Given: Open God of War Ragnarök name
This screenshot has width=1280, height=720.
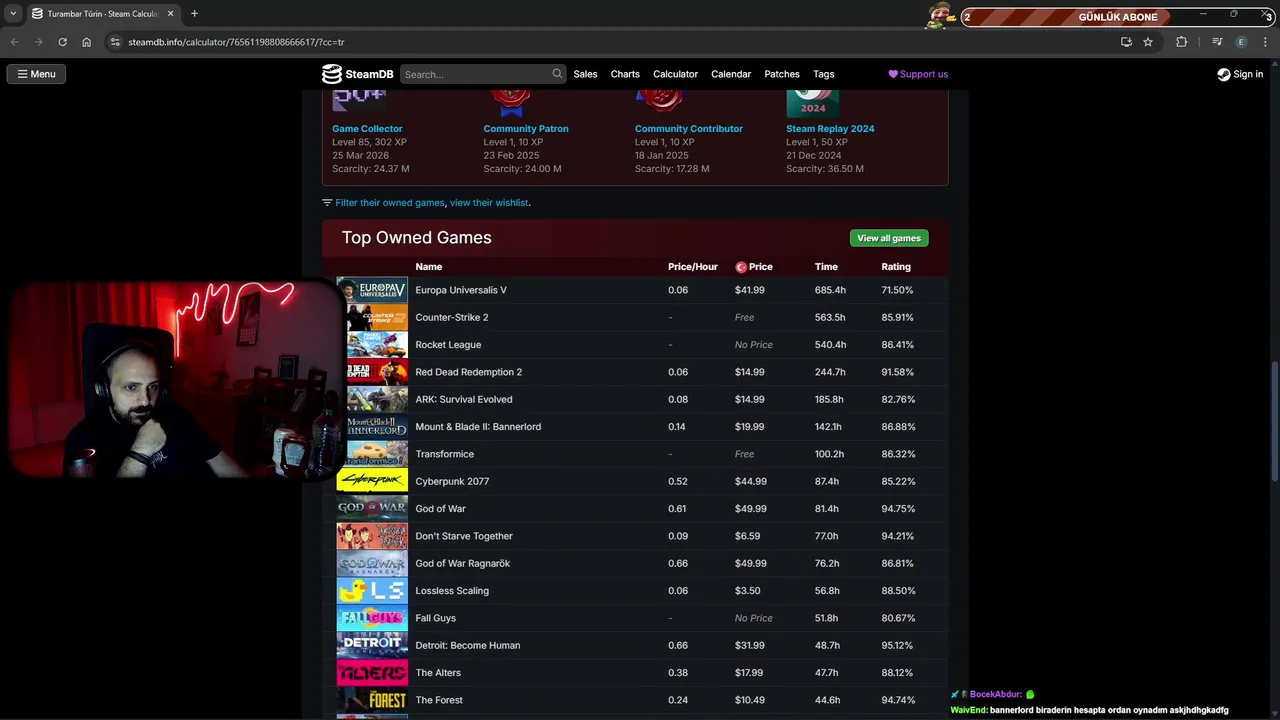Looking at the screenshot, I should tap(463, 563).
